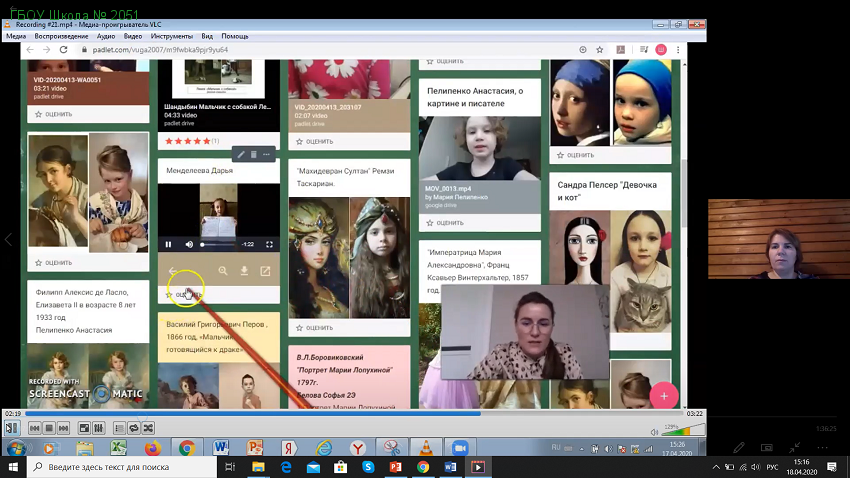Open the Вид menu
Screen dimensions: 850x478
[x=207, y=36]
